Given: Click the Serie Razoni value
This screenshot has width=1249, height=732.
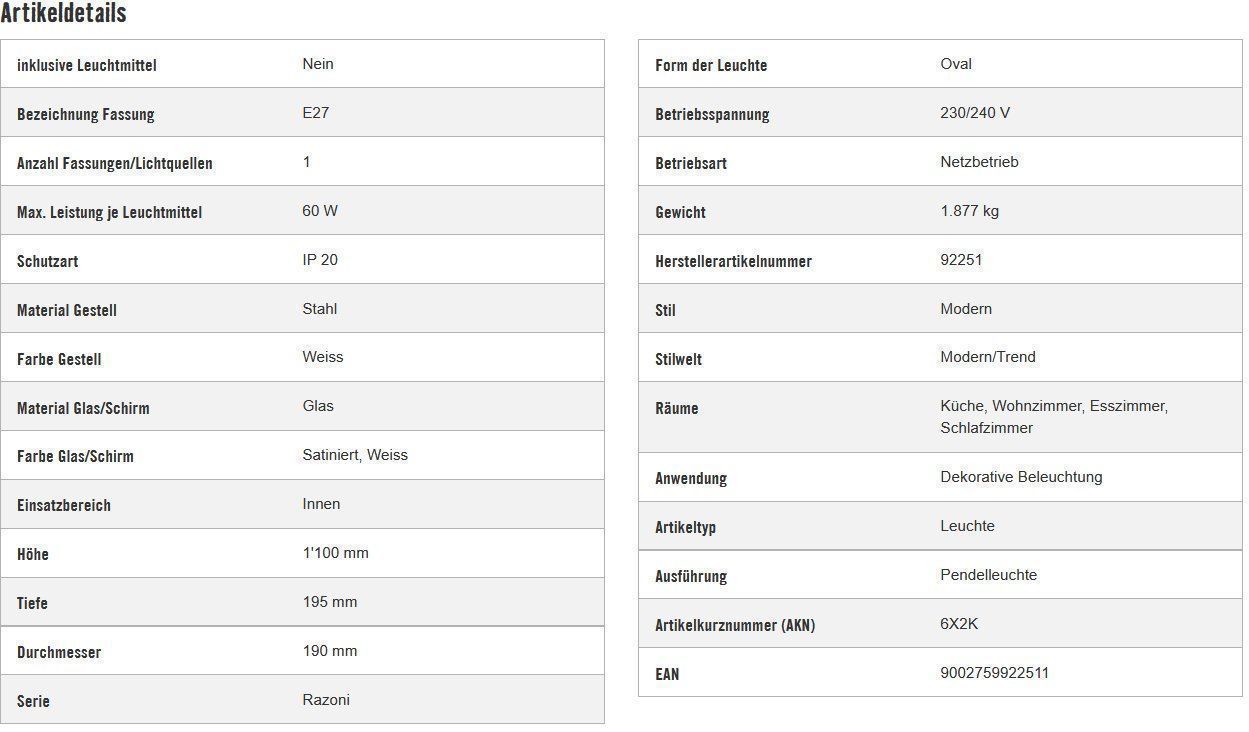Looking at the screenshot, I should 326,700.
